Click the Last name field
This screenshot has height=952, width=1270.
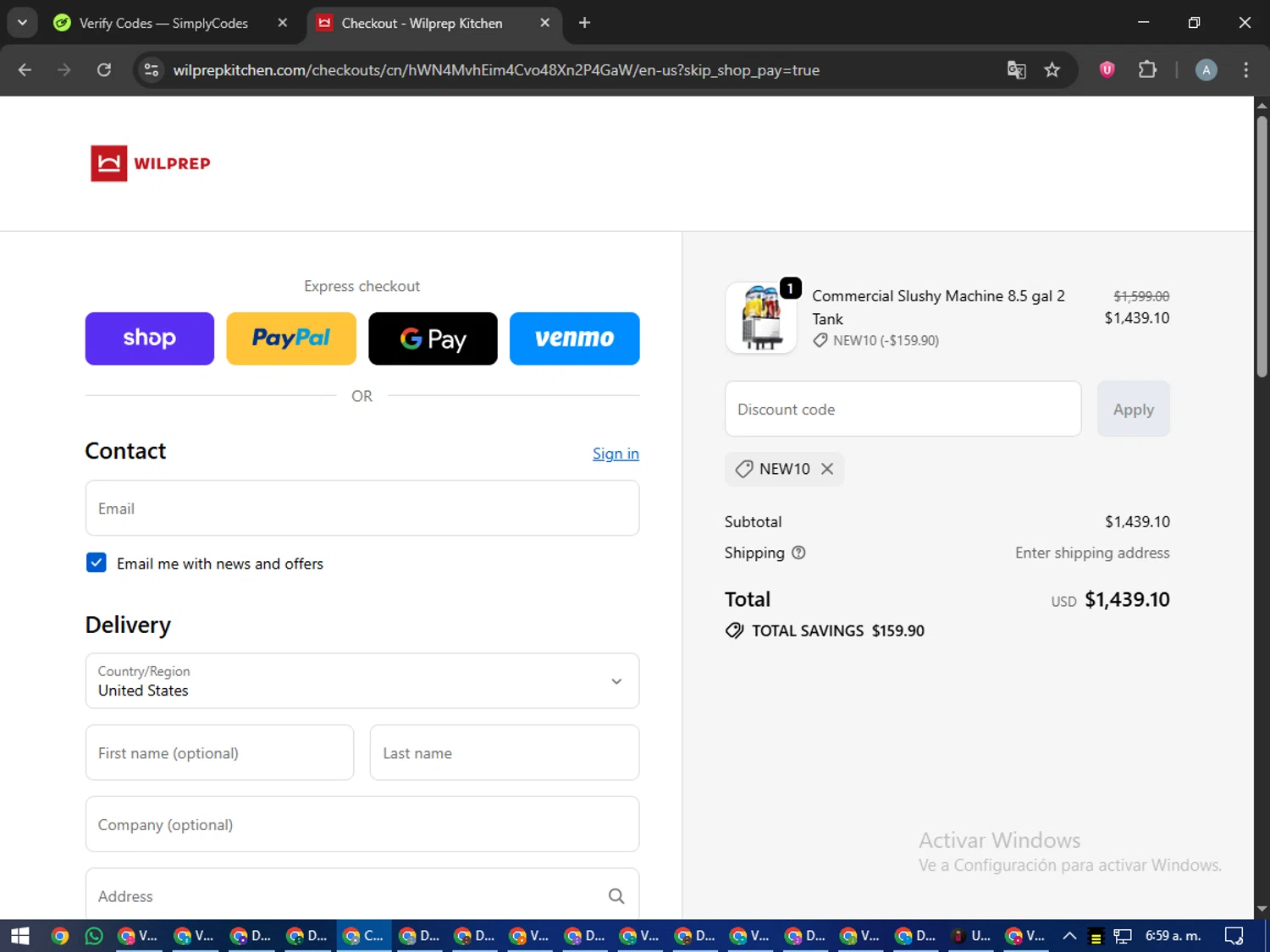coord(505,752)
